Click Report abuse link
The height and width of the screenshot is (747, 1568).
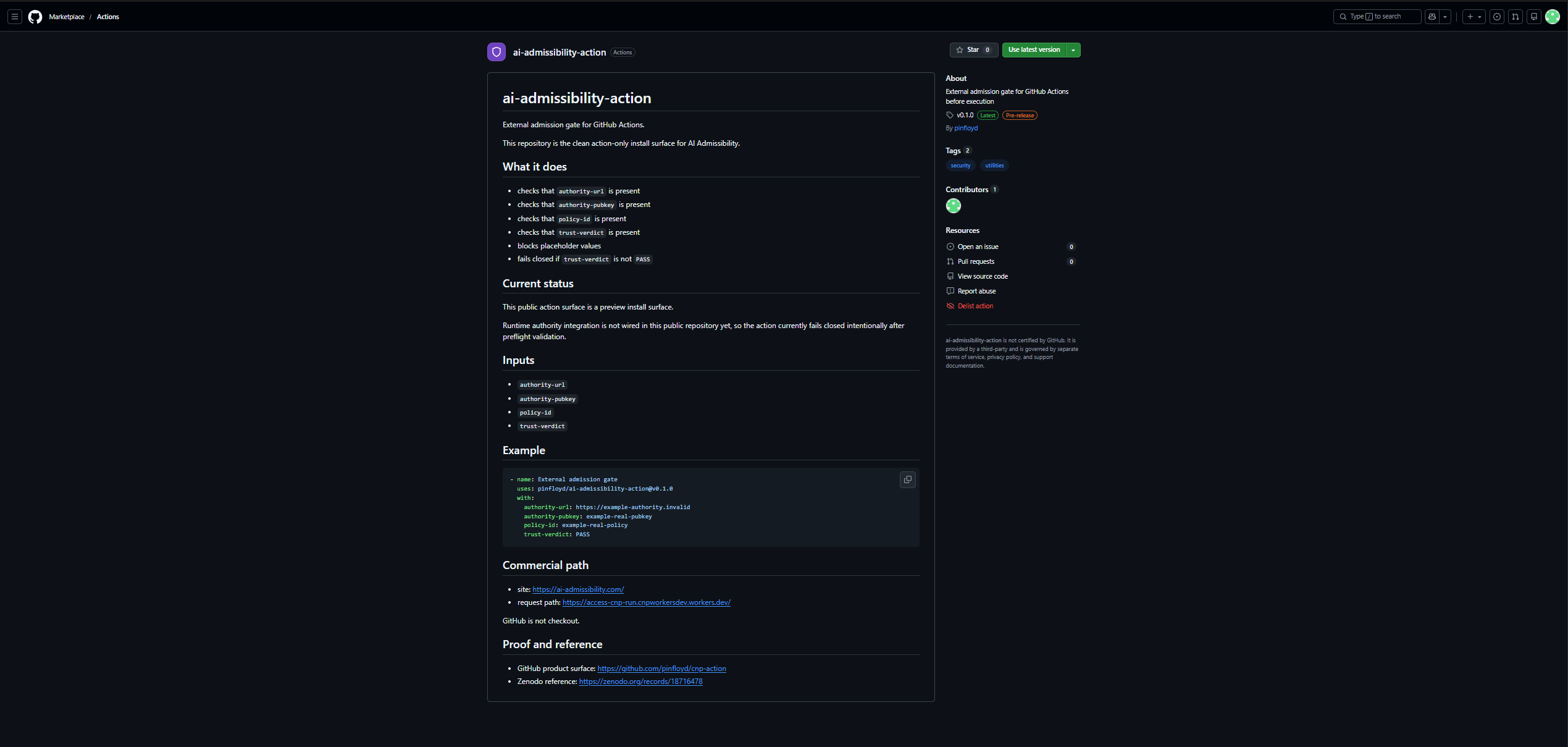976,291
